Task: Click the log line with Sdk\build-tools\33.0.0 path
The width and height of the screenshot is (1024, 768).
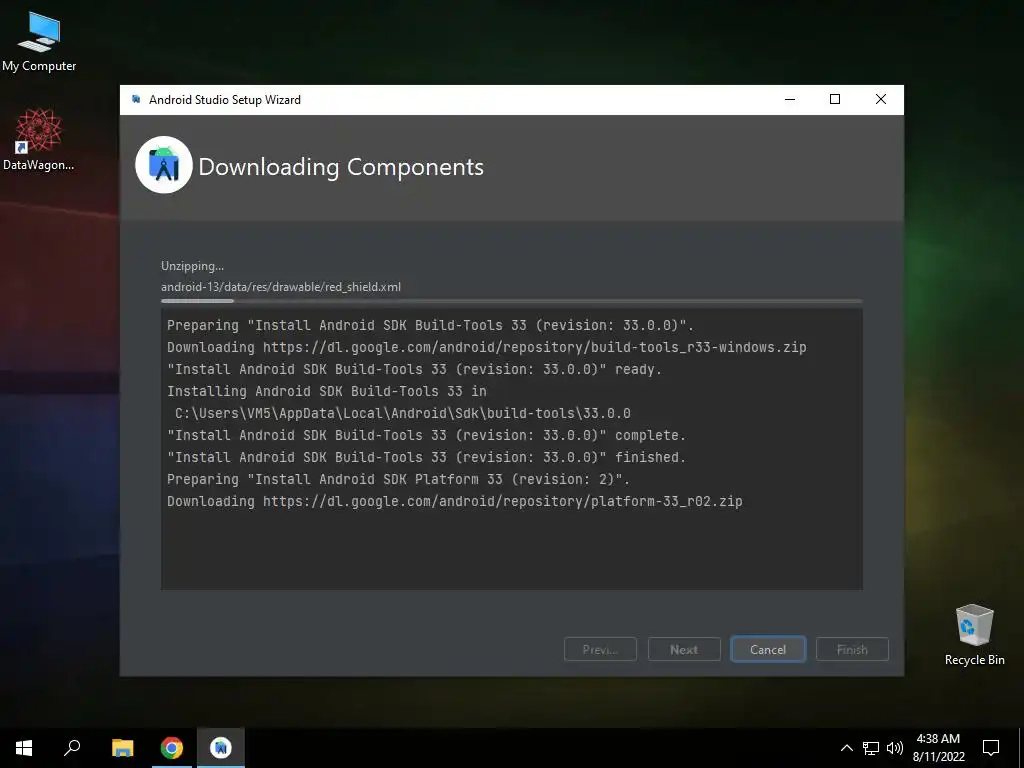Action: (402, 413)
